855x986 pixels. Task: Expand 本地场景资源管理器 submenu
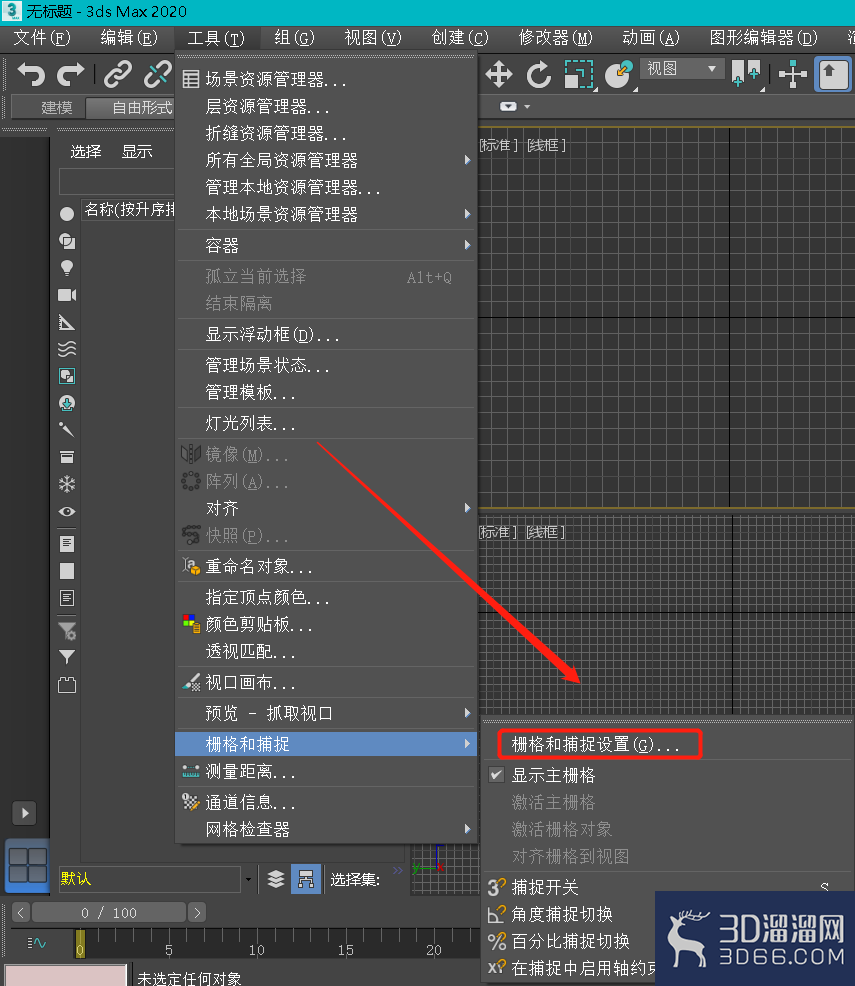326,214
